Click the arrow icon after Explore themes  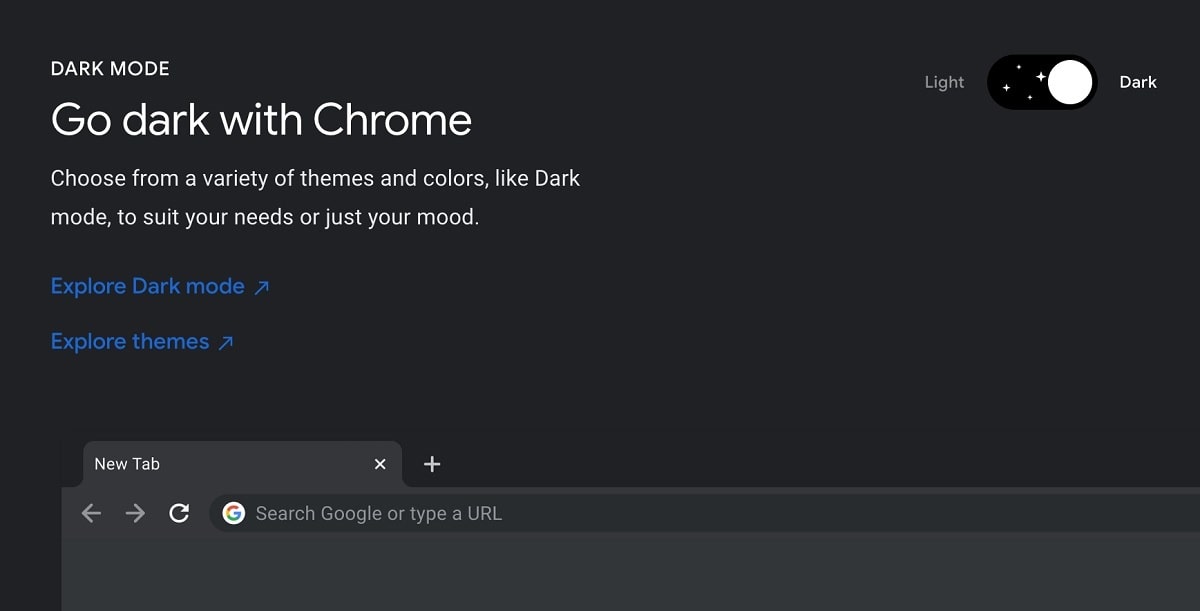[226, 343]
